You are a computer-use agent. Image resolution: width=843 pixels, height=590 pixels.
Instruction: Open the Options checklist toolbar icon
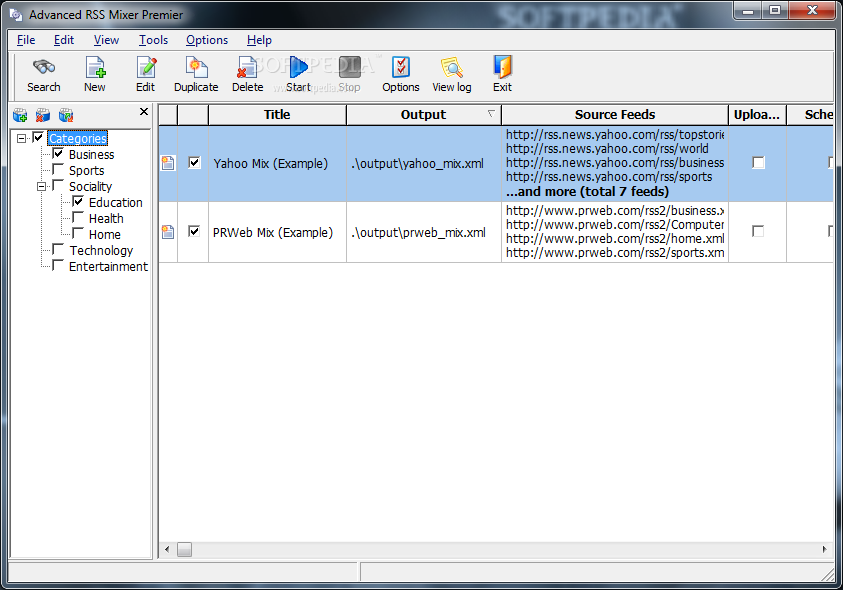pyautogui.click(x=401, y=67)
